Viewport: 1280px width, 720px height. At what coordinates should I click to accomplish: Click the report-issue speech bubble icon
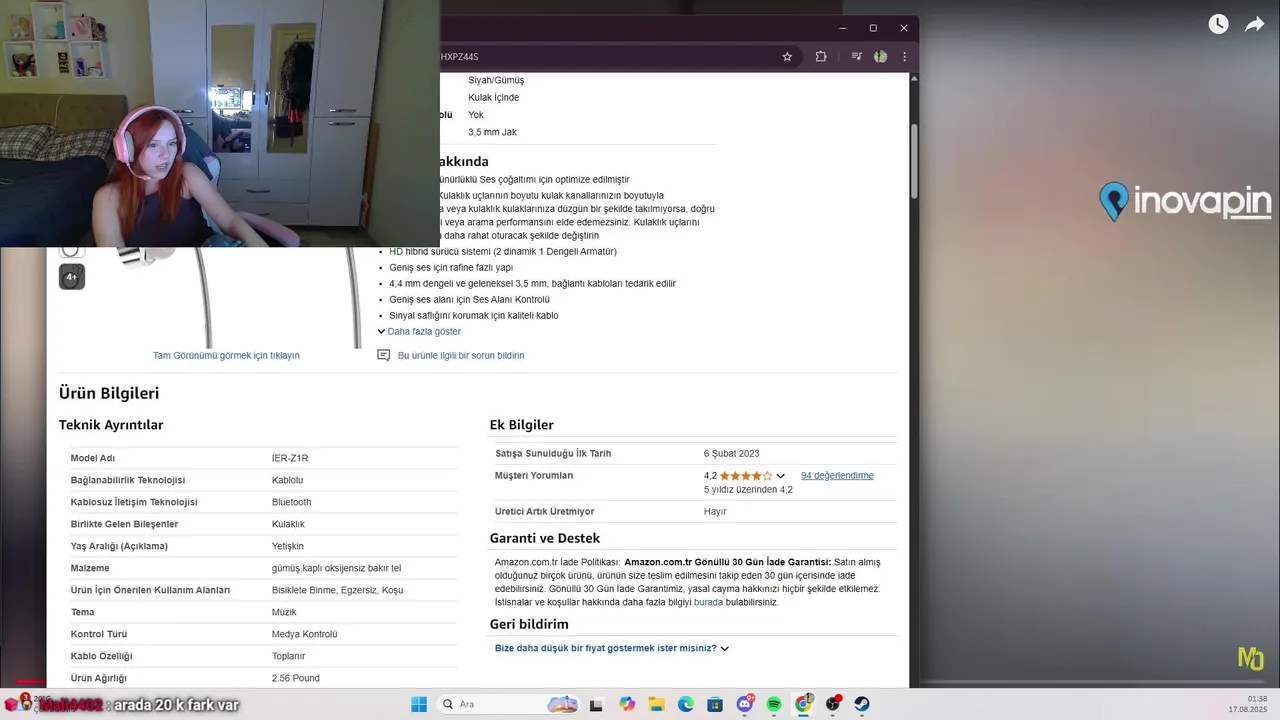point(383,355)
